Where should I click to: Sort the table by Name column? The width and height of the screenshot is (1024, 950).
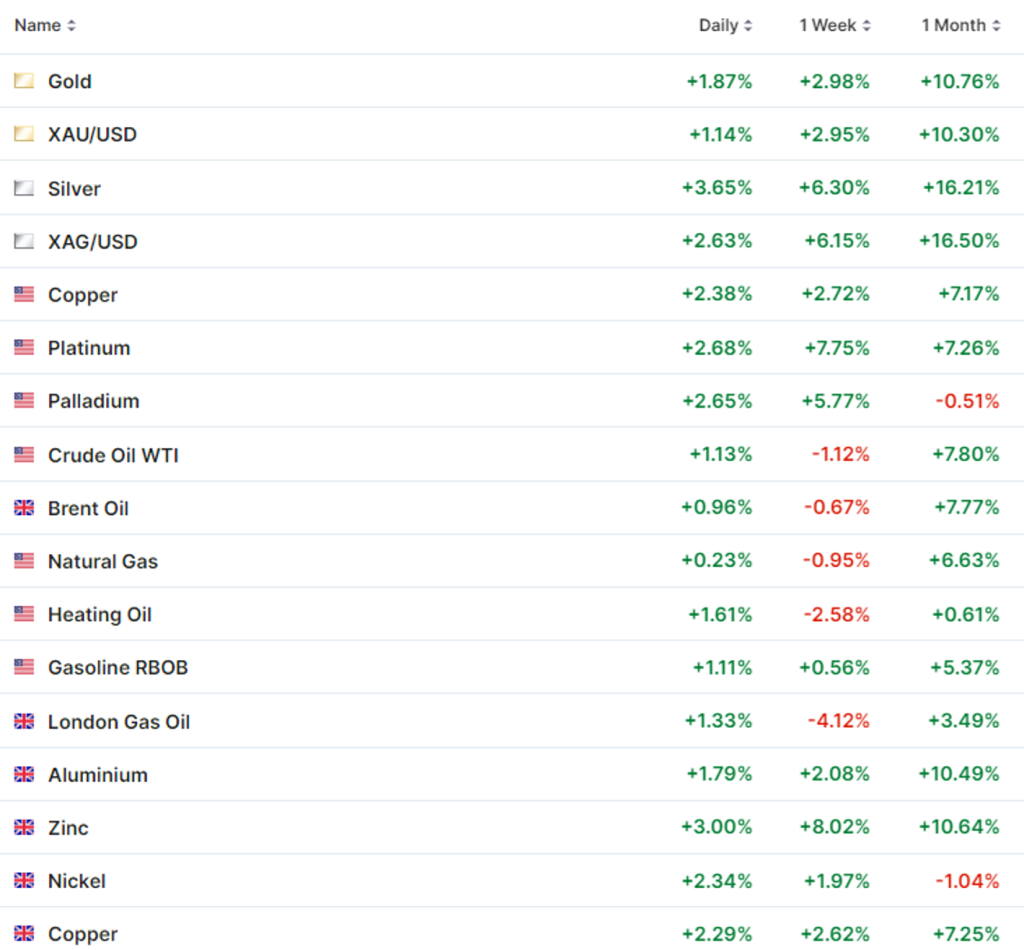pyautogui.click(x=45, y=26)
